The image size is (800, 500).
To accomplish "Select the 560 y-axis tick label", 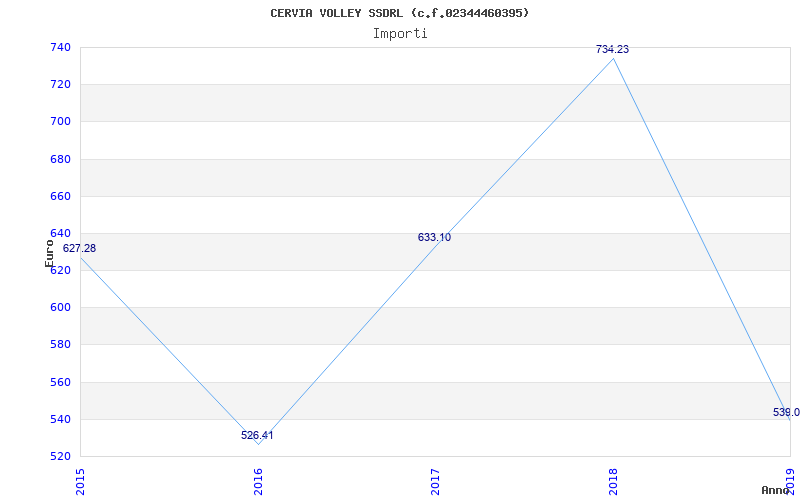I will [x=59, y=382].
